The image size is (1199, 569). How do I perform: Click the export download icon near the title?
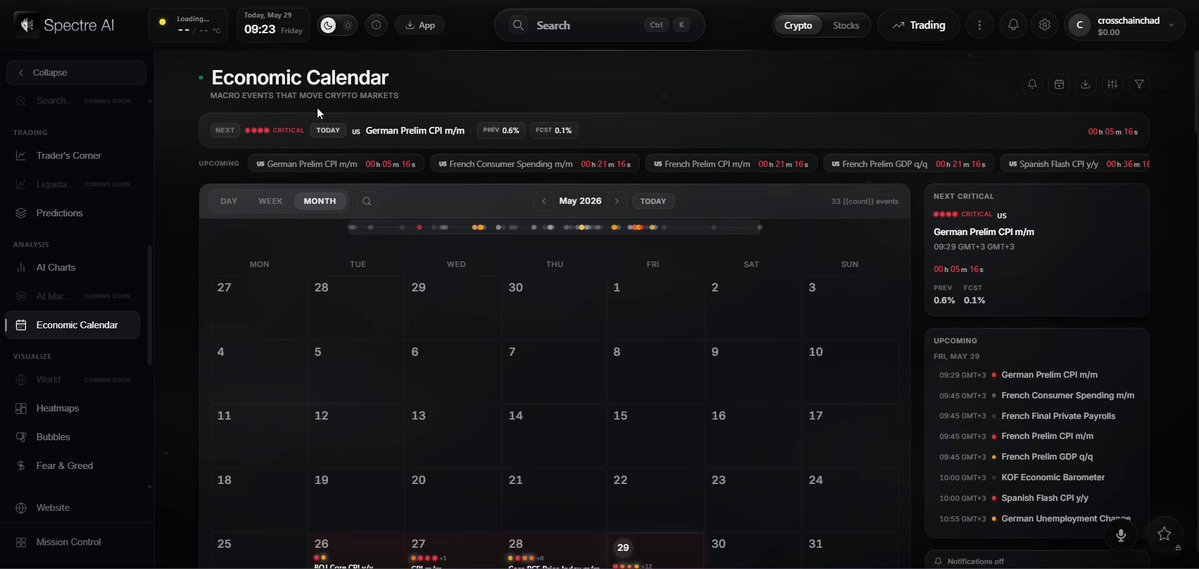[x=1085, y=84]
